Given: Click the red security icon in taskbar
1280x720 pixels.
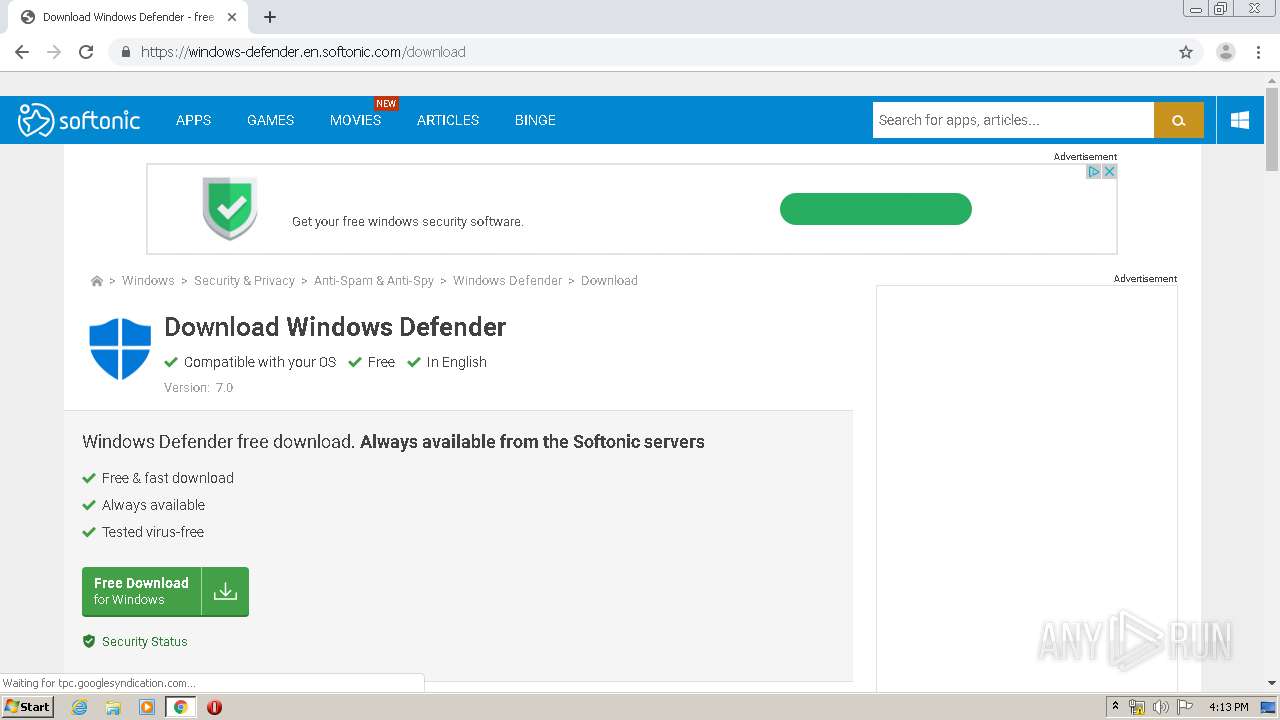Looking at the screenshot, I should pyautogui.click(x=214, y=707).
